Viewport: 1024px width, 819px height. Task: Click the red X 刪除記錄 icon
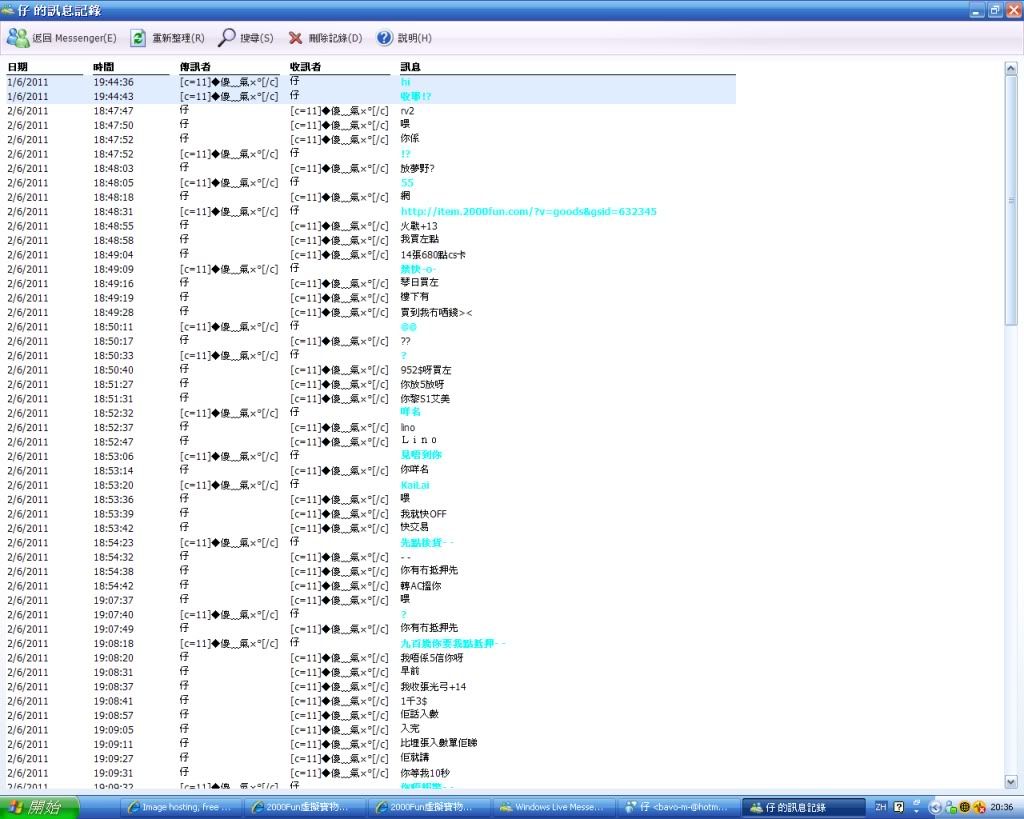[295, 38]
